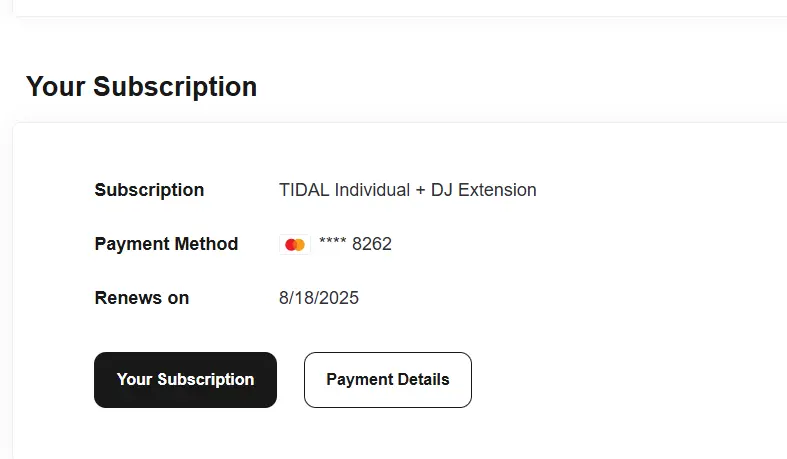The height and width of the screenshot is (459, 787).
Task: Click the Payment Method label
Action: (x=166, y=244)
